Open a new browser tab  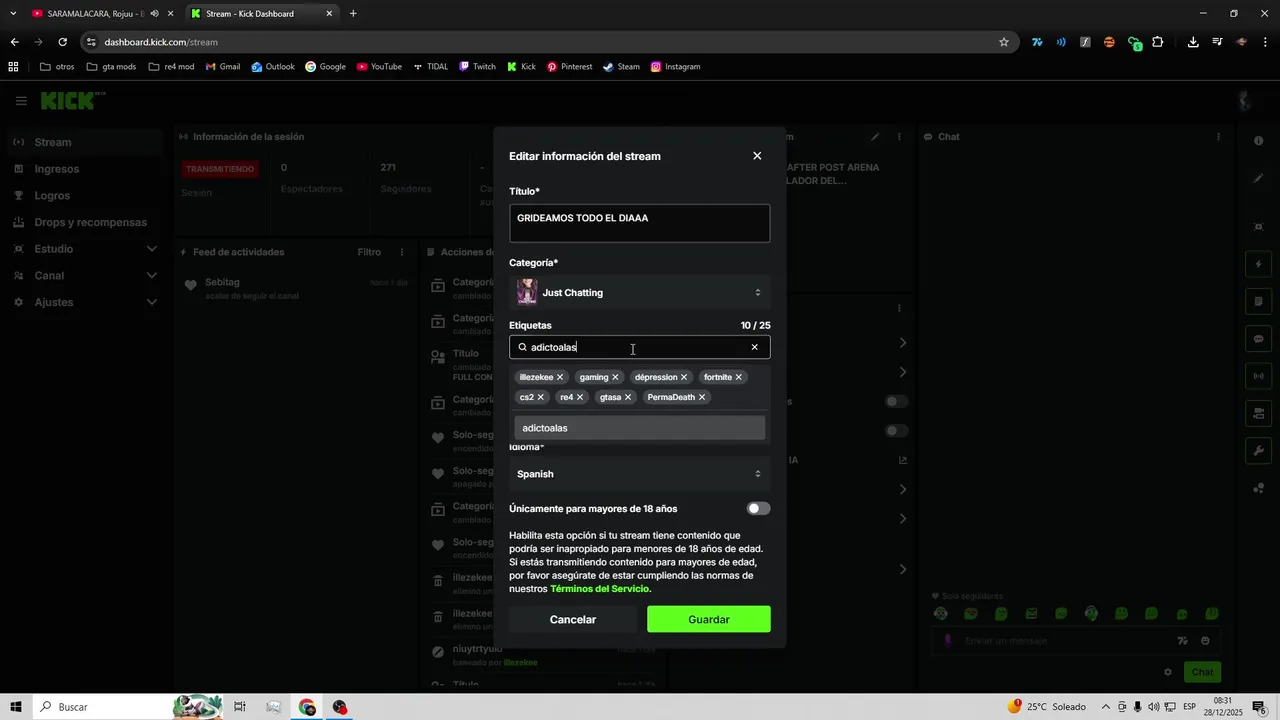click(x=353, y=14)
